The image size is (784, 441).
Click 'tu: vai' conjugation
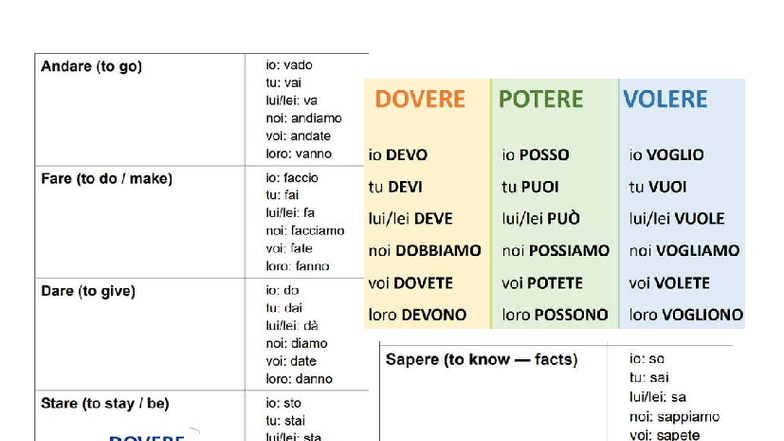tap(284, 83)
